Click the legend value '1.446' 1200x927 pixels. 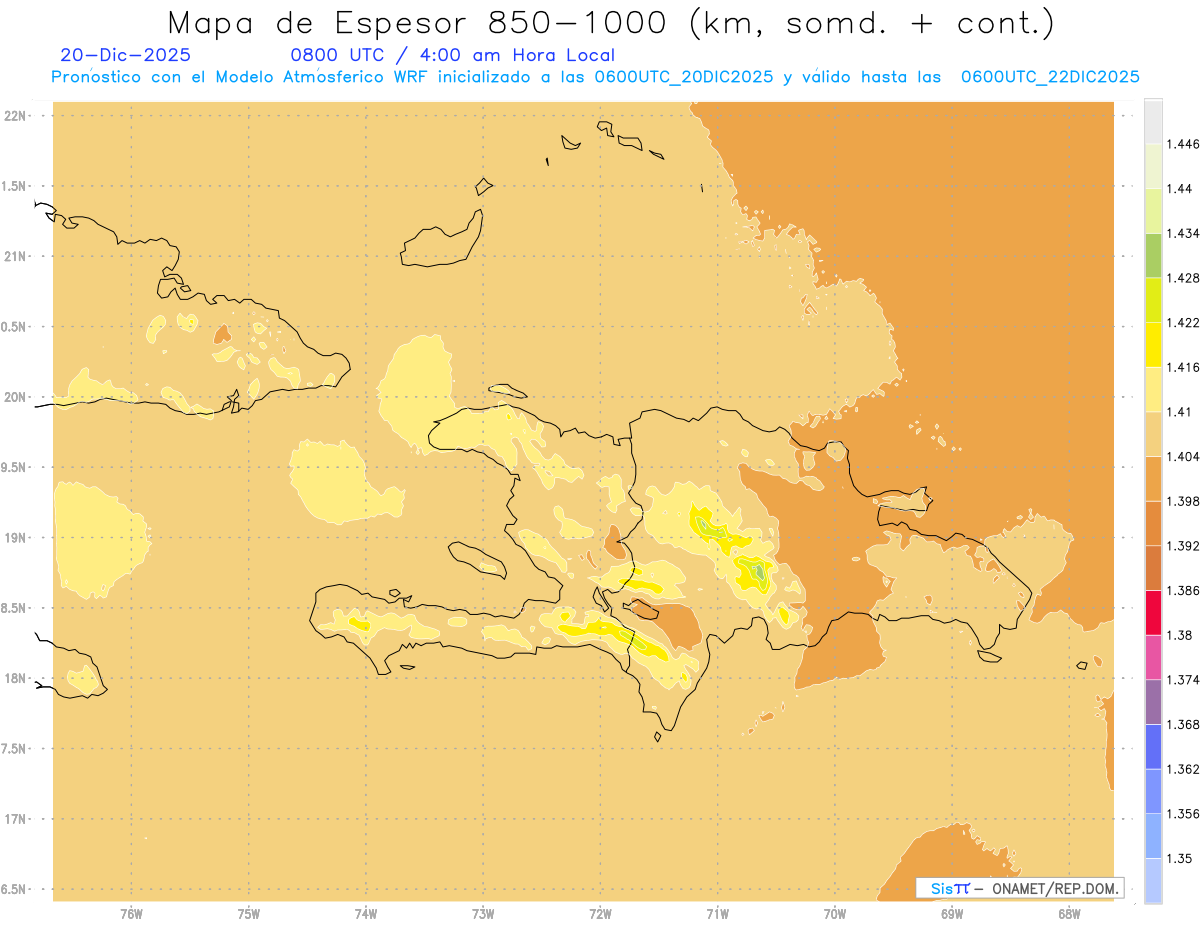pos(1183,144)
